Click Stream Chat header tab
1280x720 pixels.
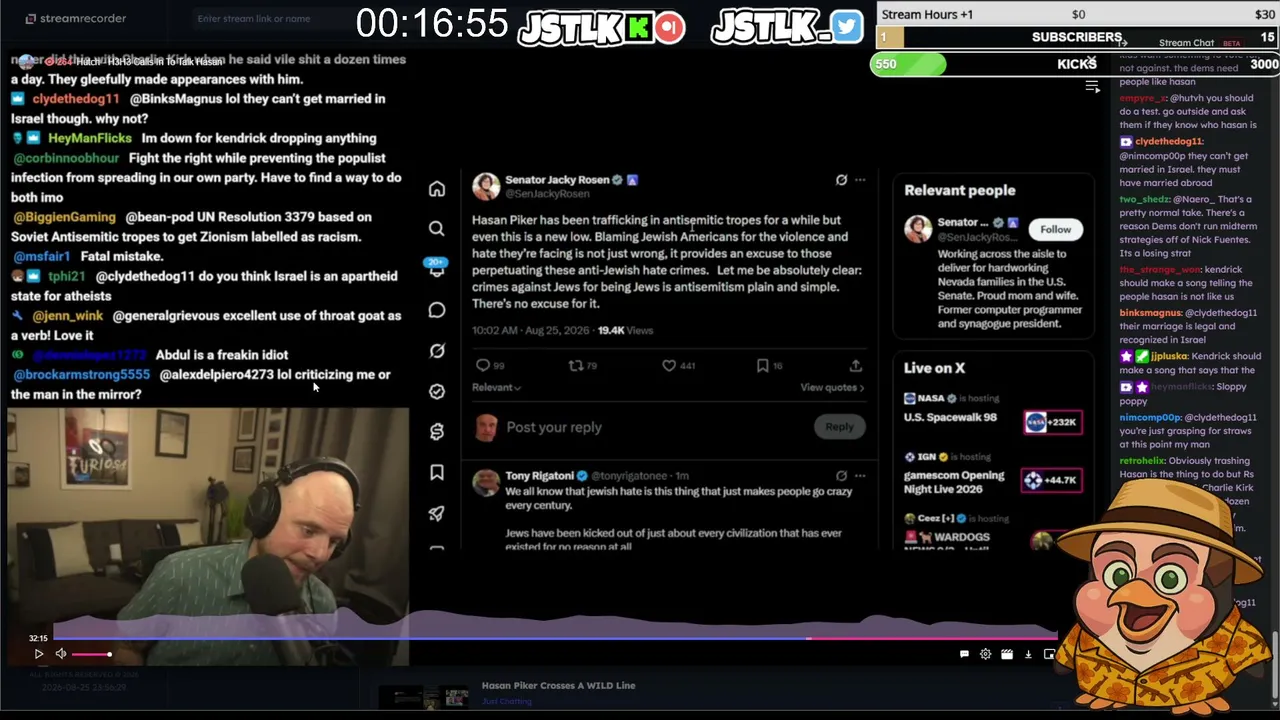[1186, 43]
